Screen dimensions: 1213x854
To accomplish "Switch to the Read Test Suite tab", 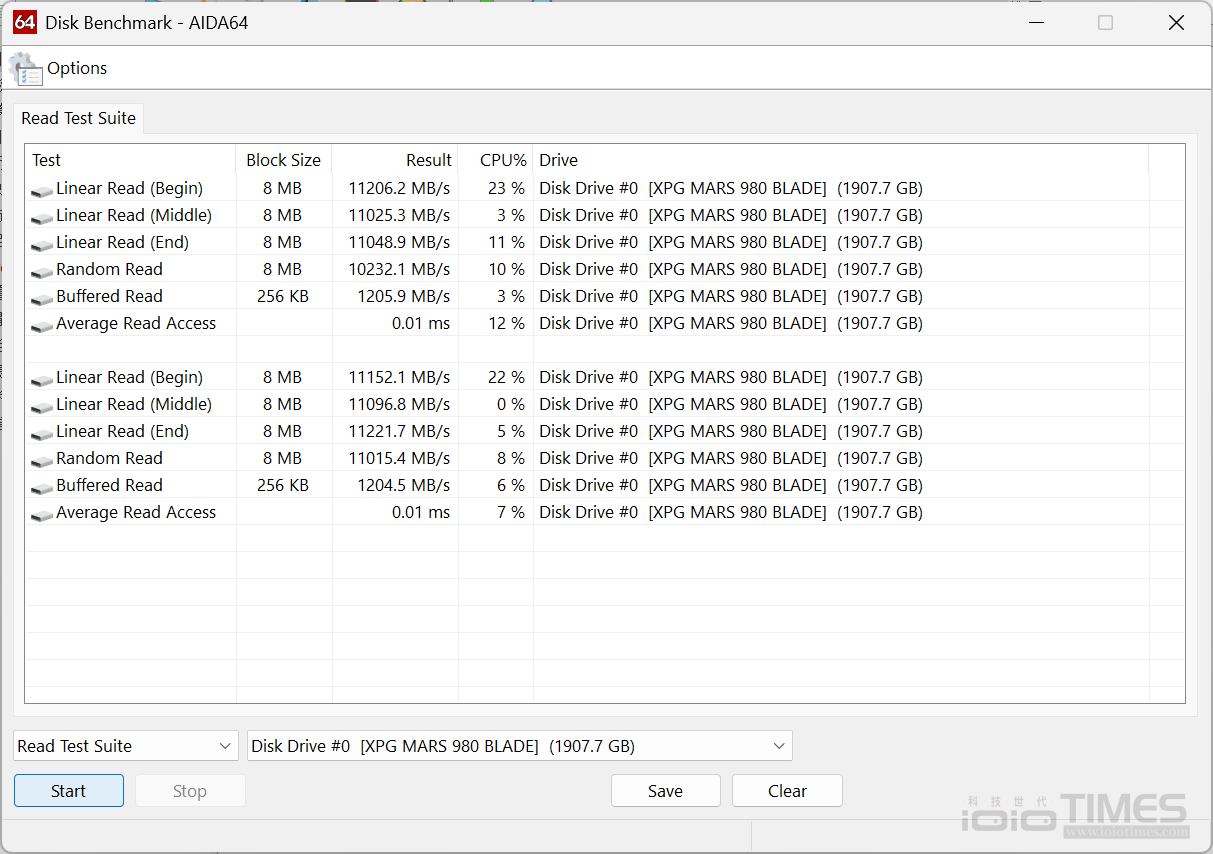I will pyautogui.click(x=78, y=118).
